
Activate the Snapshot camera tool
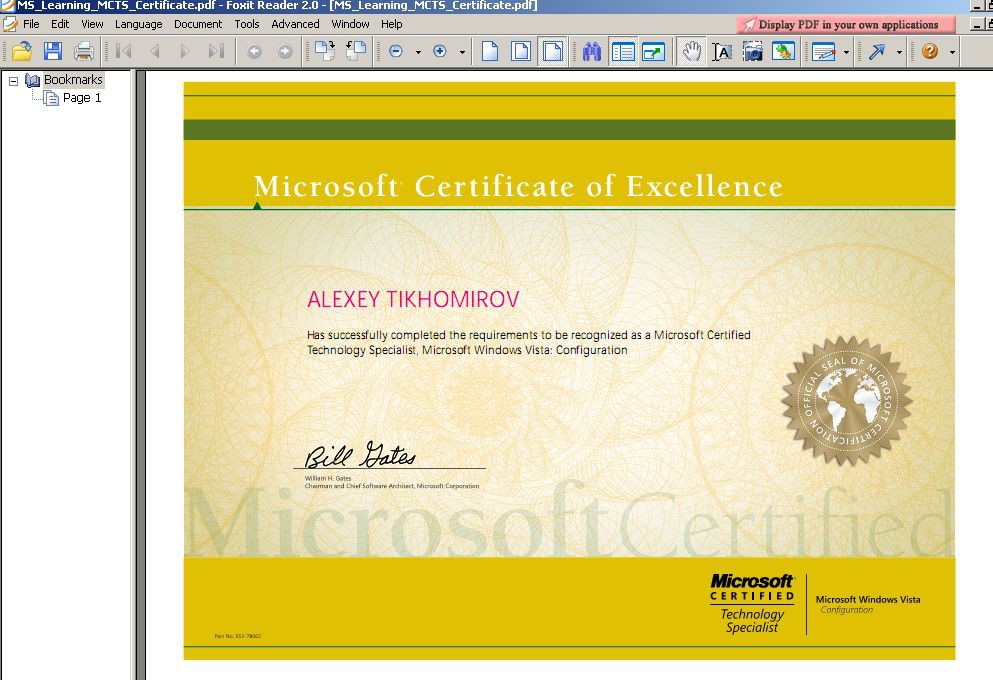pos(752,51)
